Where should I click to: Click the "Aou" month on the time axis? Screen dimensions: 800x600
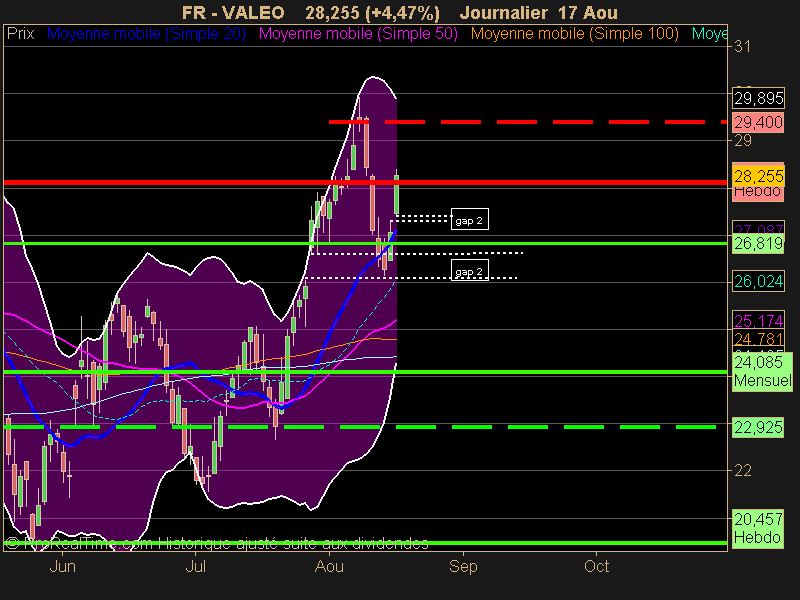(x=329, y=566)
